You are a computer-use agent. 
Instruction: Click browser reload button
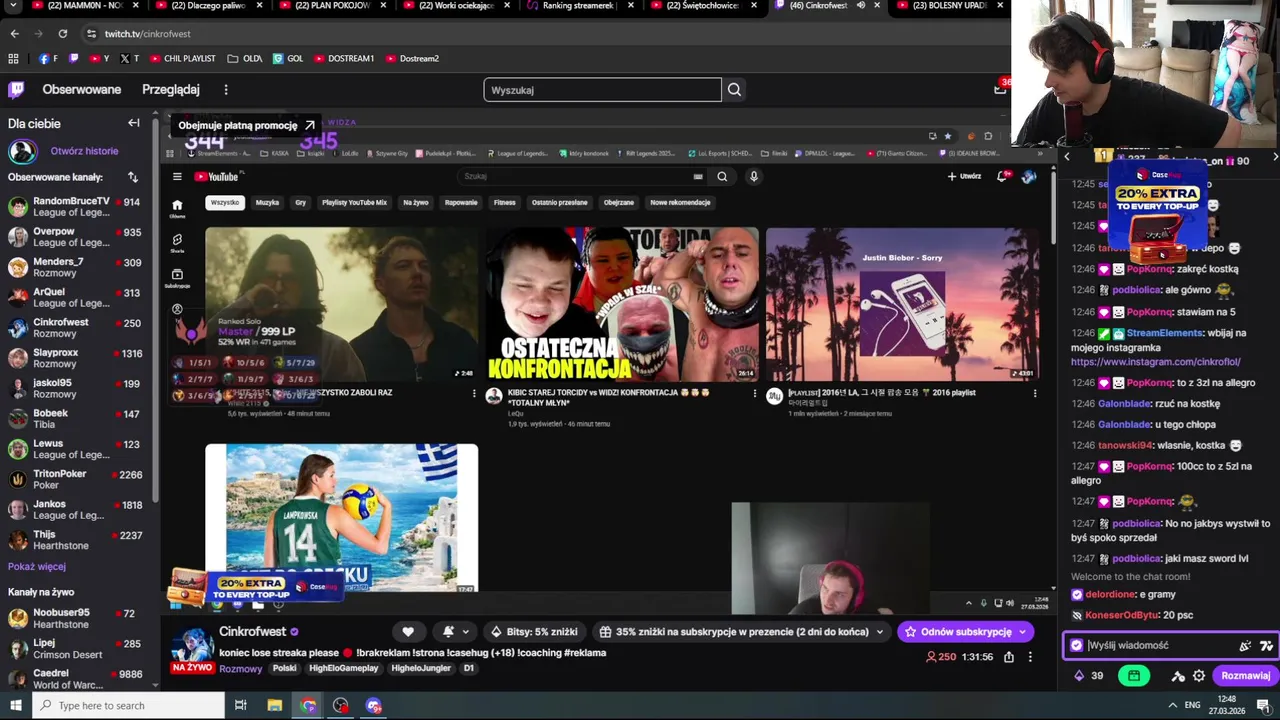(62, 33)
